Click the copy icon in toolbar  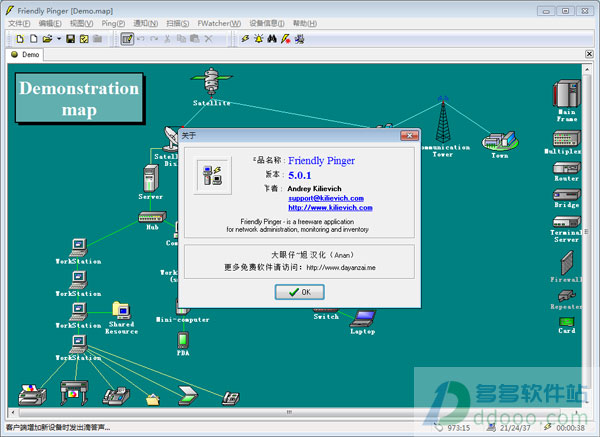coord(181,39)
